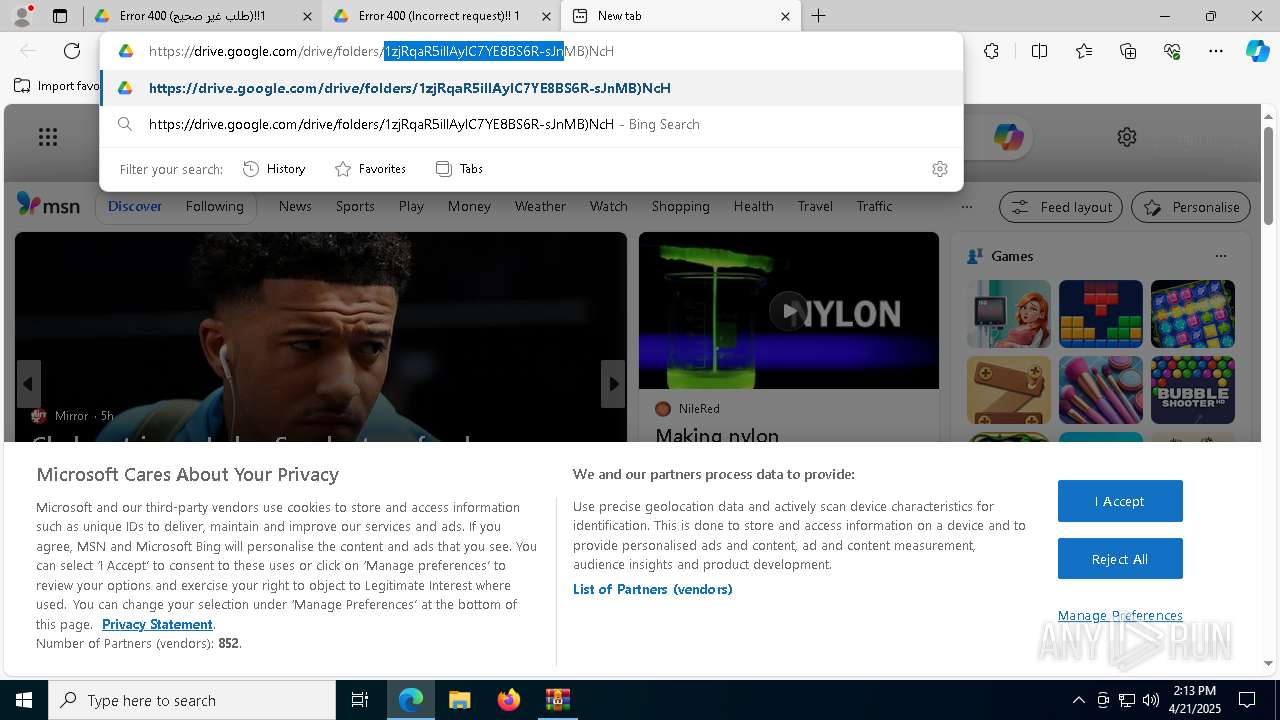Close the Arabic Error 400 tab
The image size is (1280, 720).
pos(307,16)
